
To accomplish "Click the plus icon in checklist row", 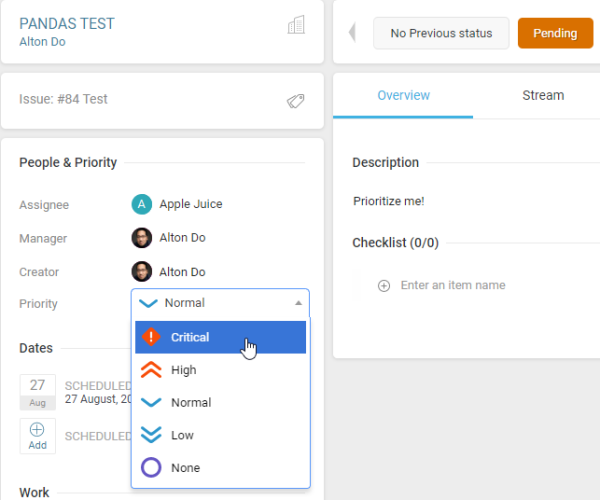I will (384, 286).
